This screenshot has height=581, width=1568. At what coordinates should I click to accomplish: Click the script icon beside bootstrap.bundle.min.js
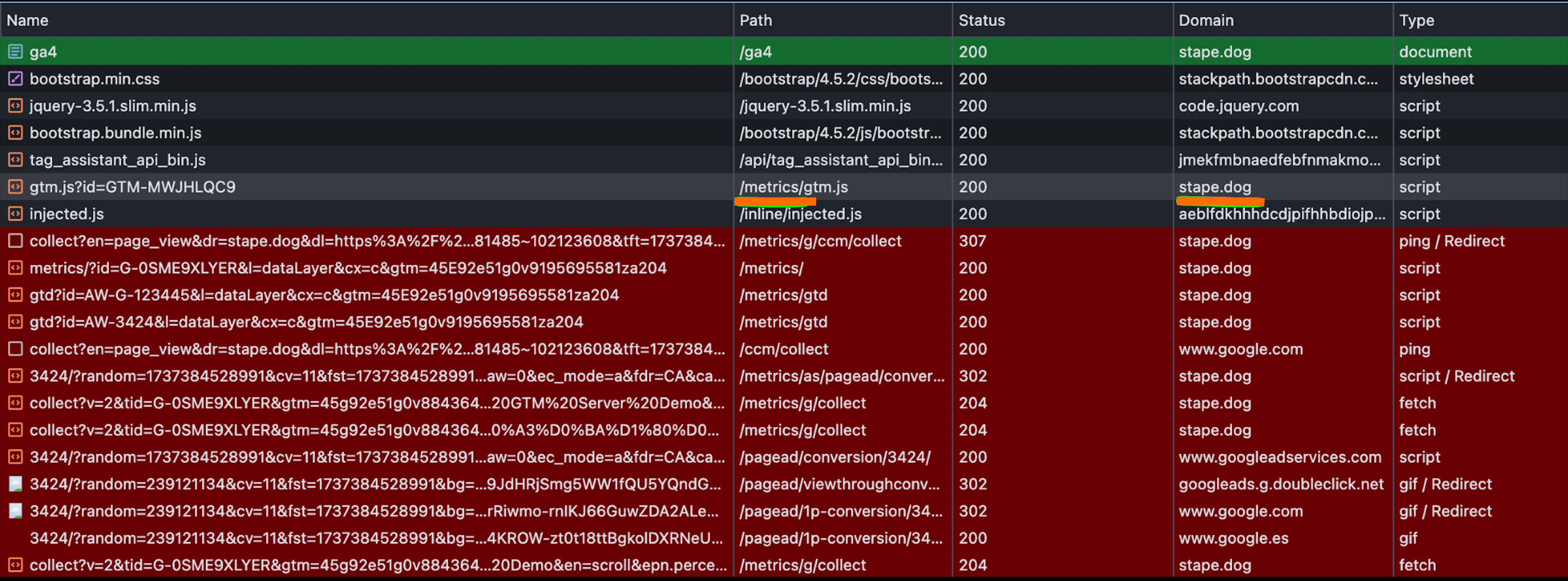coord(15,133)
